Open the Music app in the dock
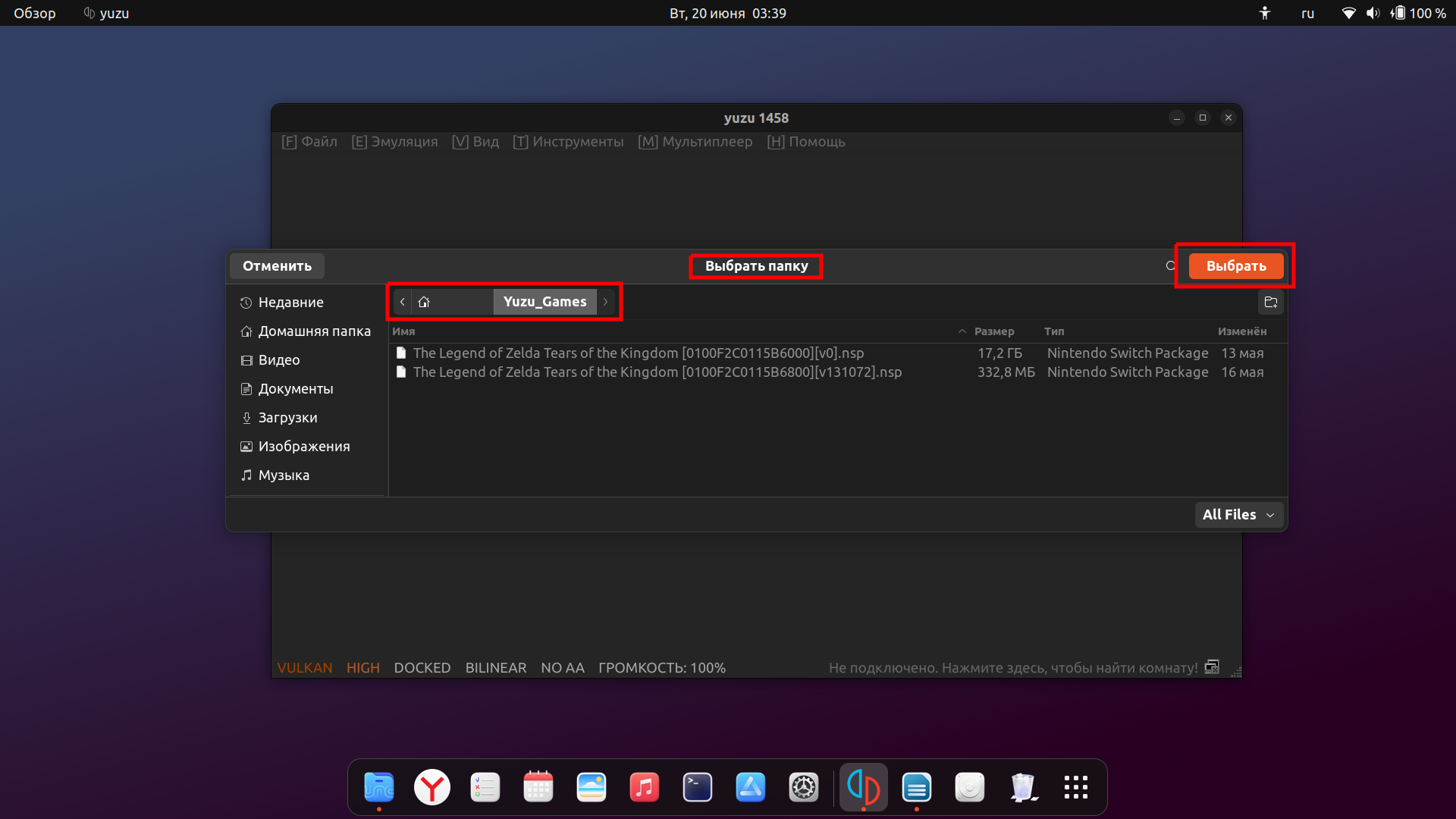The width and height of the screenshot is (1456, 819). click(644, 787)
